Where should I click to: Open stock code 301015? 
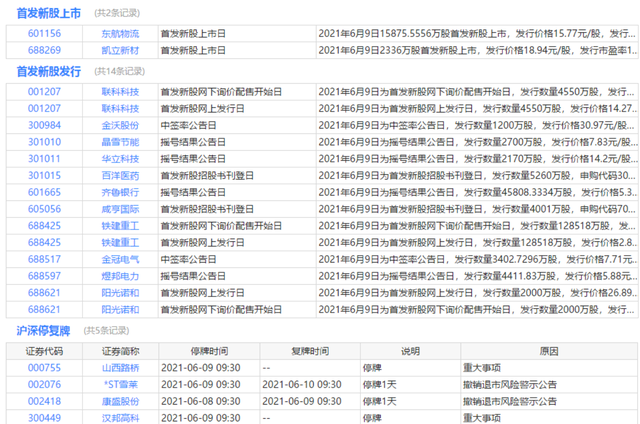click(x=44, y=175)
